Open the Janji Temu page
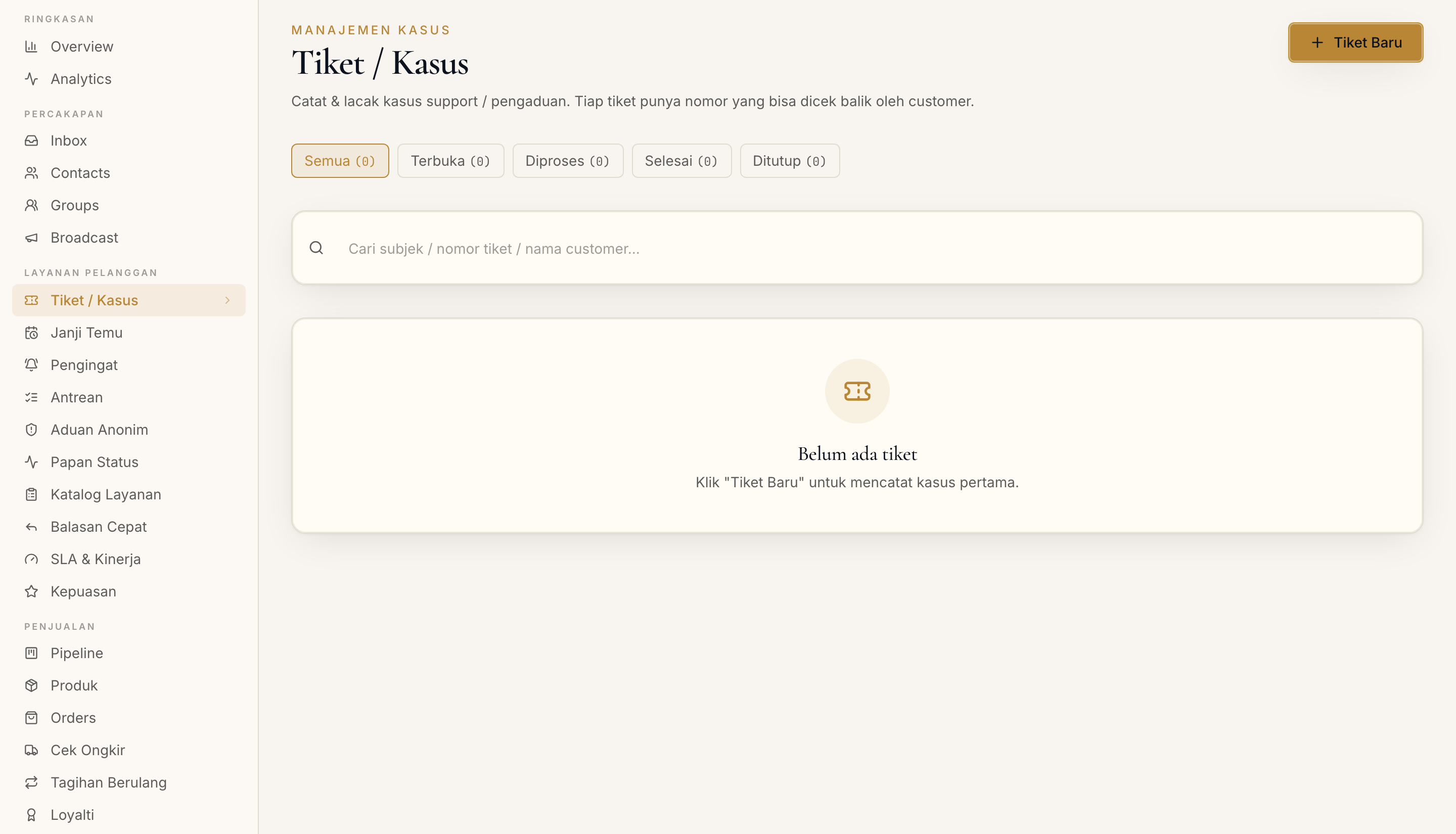 click(129, 333)
